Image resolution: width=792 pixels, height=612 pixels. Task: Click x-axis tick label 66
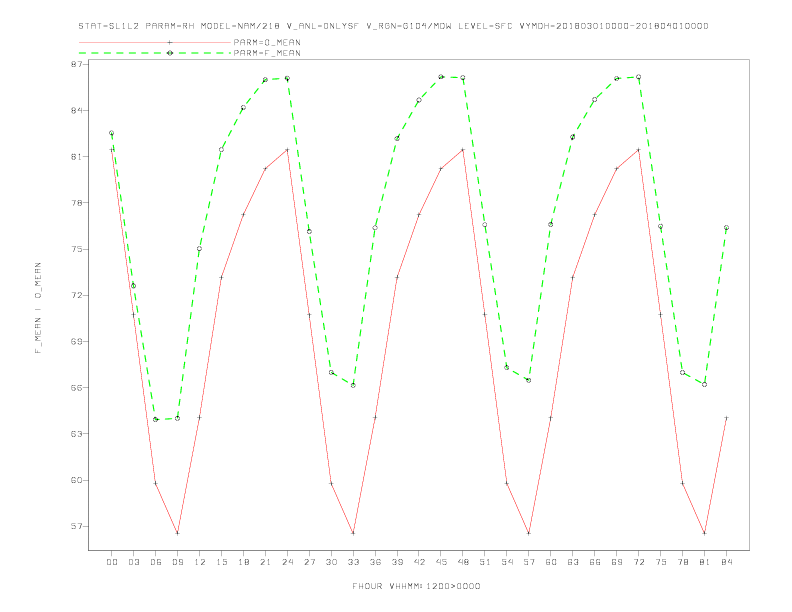pos(595,562)
